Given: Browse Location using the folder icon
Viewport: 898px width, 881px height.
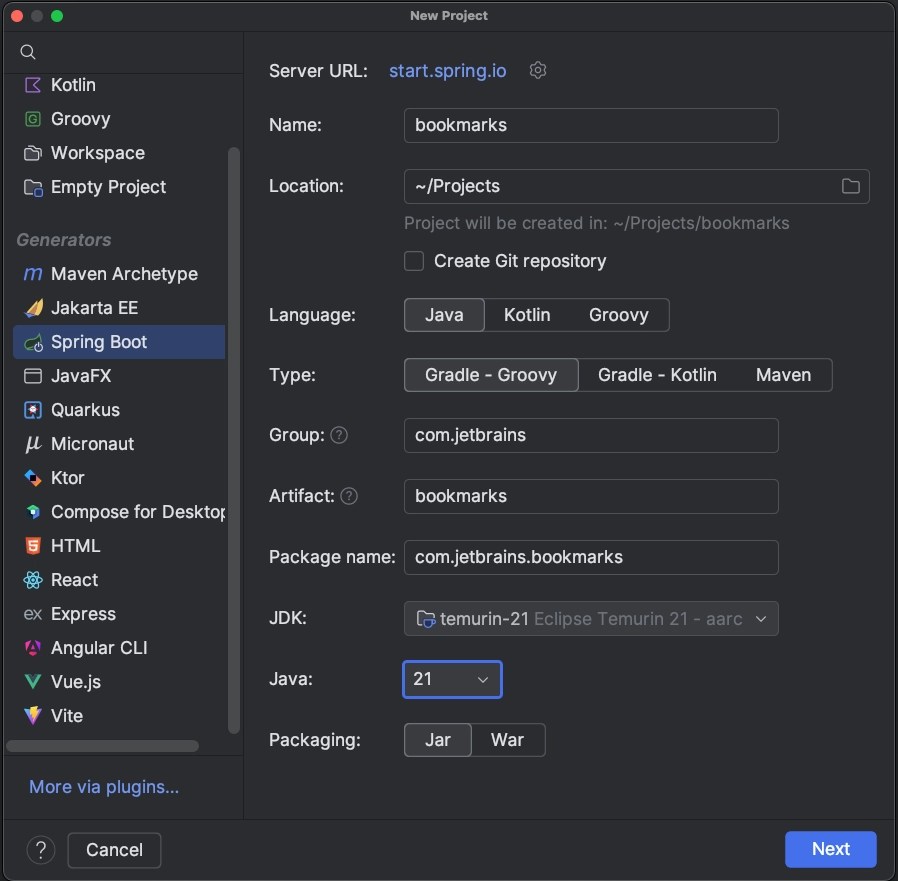Looking at the screenshot, I should coord(852,186).
